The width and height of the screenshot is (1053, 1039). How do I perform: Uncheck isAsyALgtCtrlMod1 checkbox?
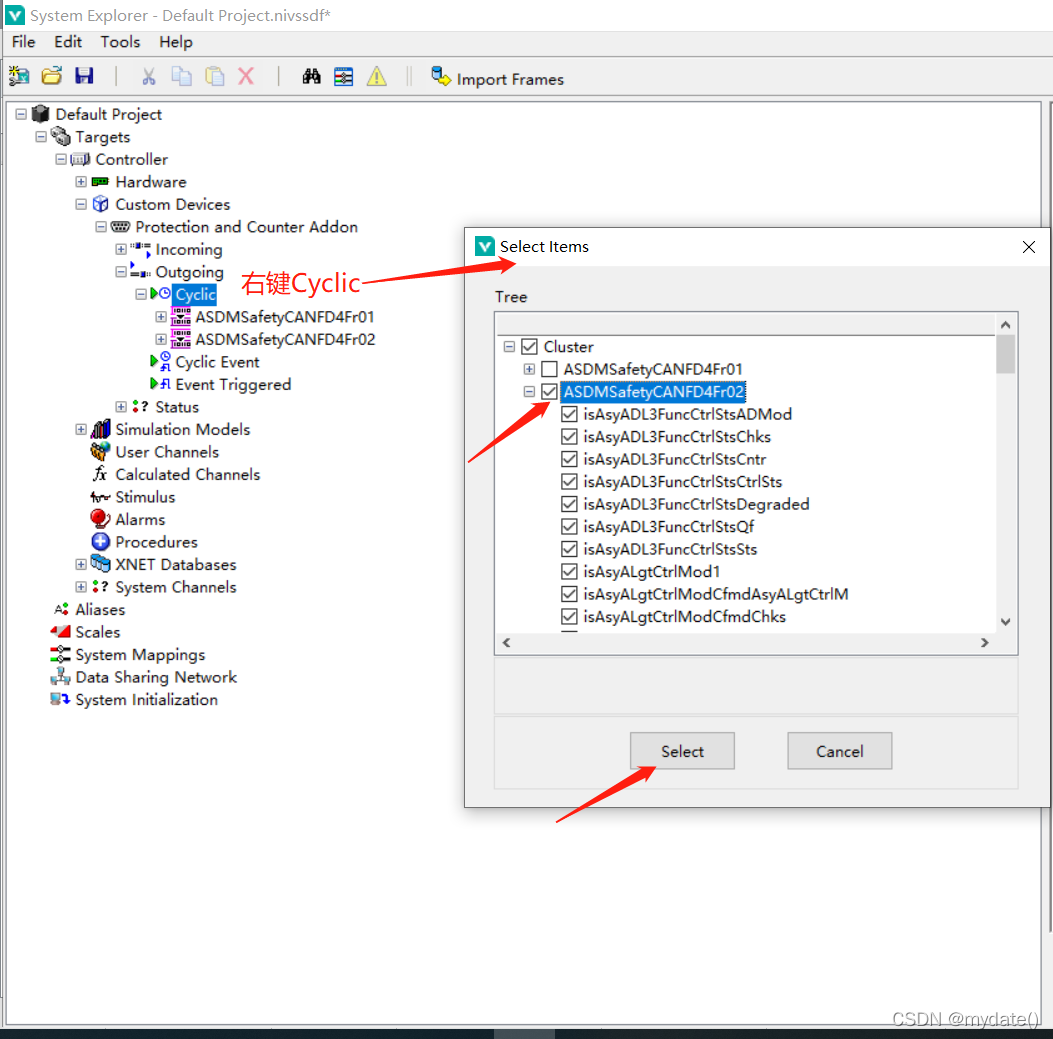click(569, 572)
